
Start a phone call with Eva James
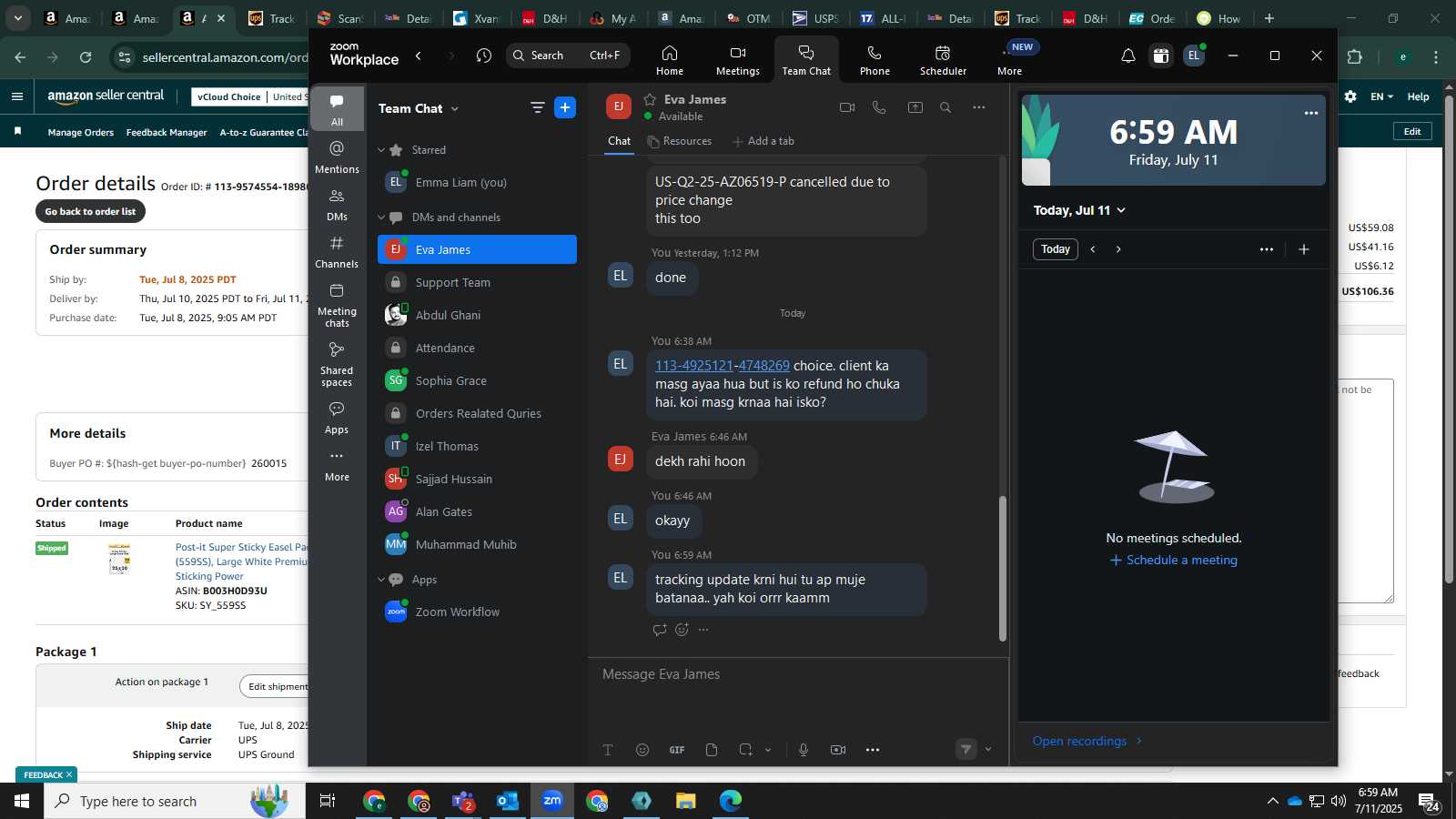[x=879, y=107]
